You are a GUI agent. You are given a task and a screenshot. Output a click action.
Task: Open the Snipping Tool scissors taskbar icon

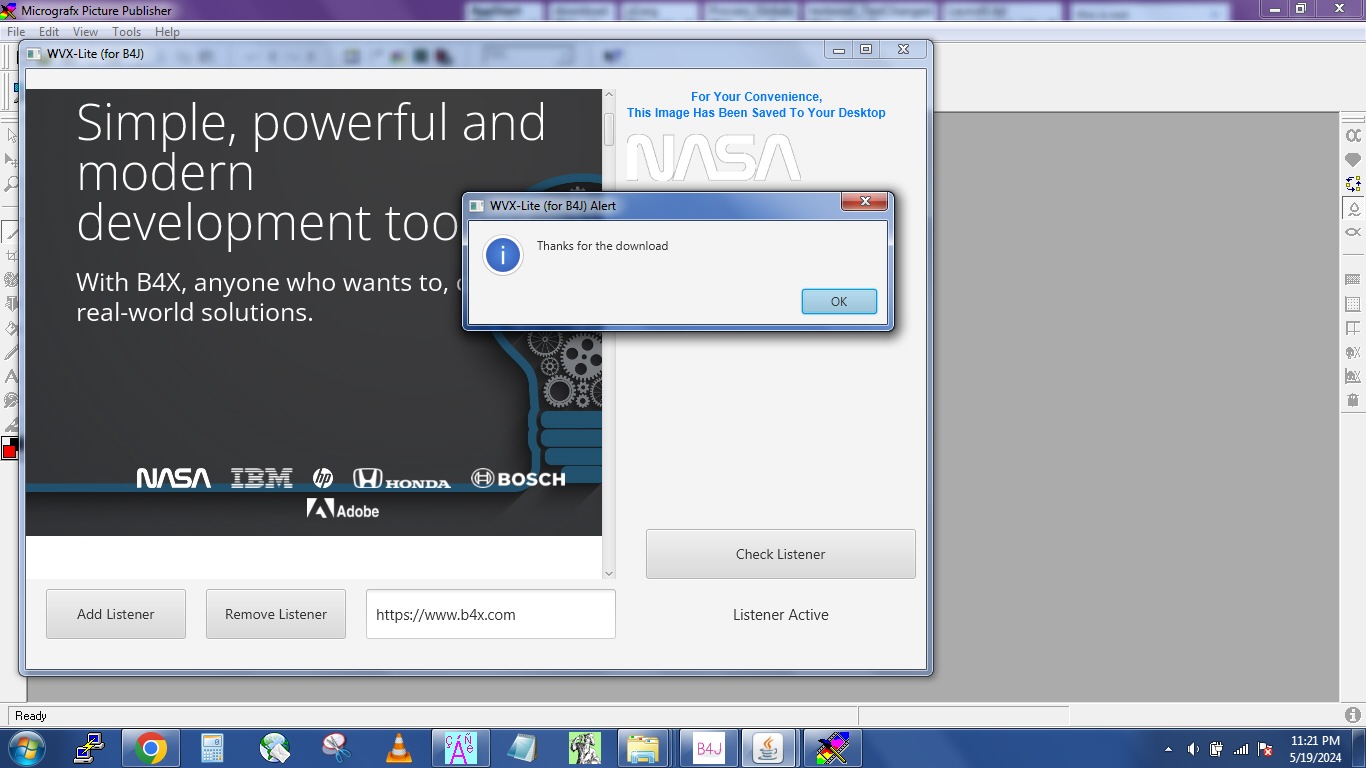click(336, 748)
